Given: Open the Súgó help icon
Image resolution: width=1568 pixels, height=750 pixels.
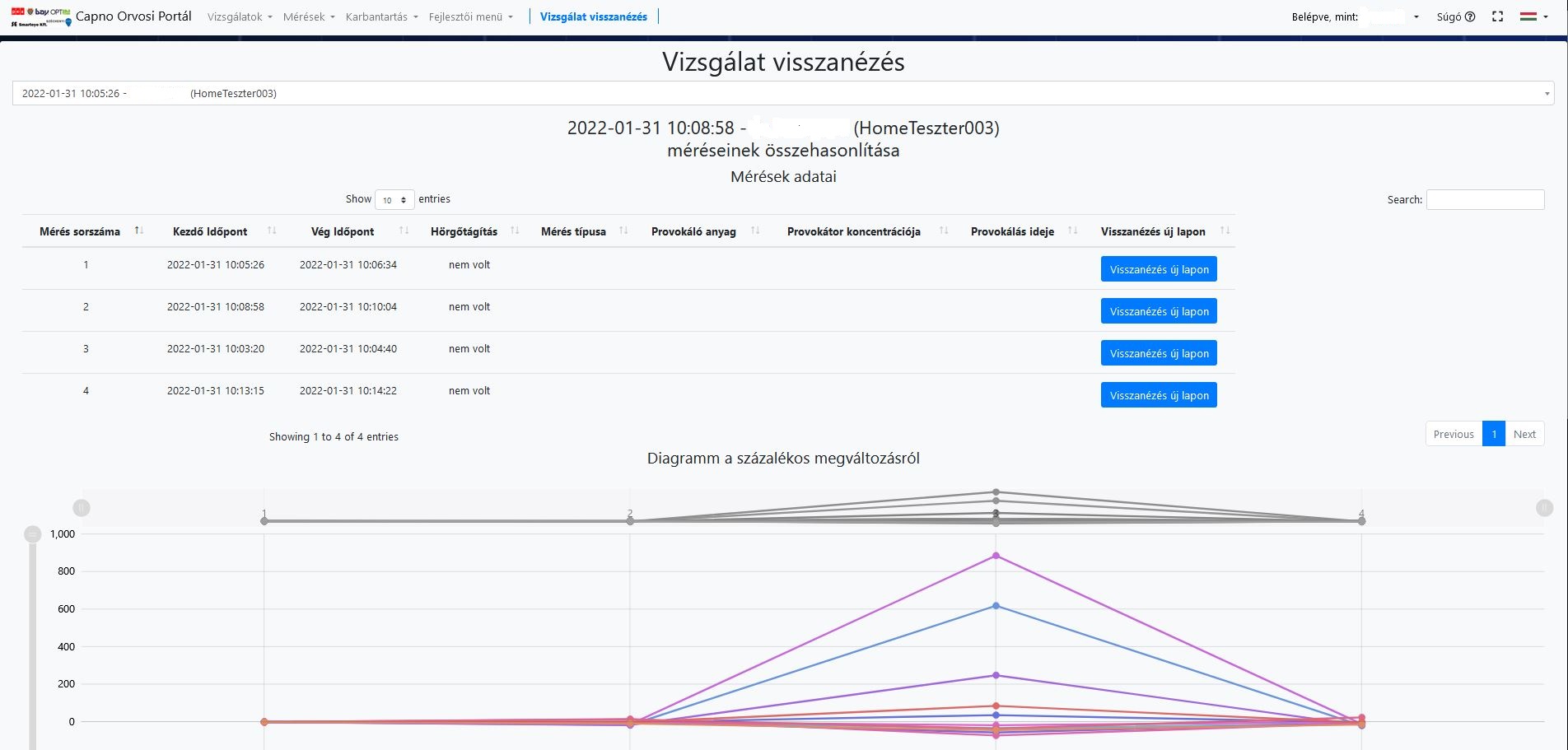Looking at the screenshot, I should tap(1470, 16).
